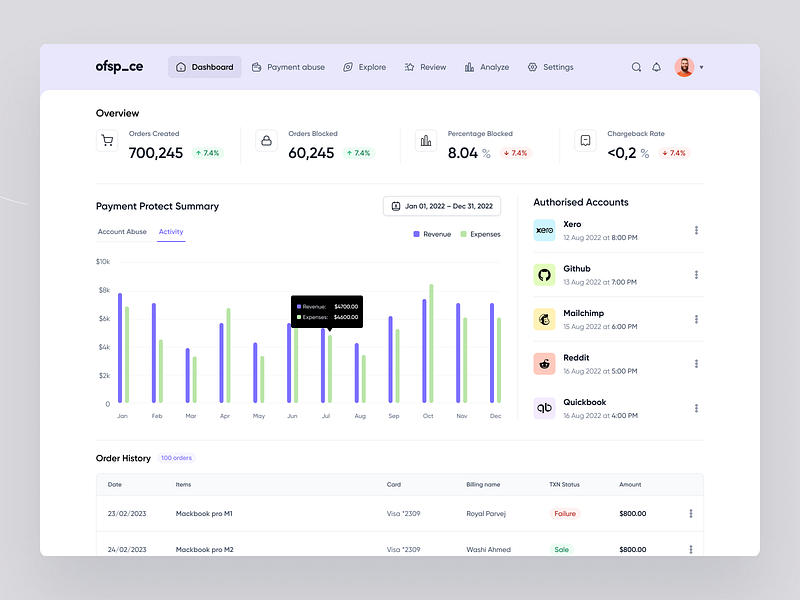Open the search icon

click(x=636, y=67)
